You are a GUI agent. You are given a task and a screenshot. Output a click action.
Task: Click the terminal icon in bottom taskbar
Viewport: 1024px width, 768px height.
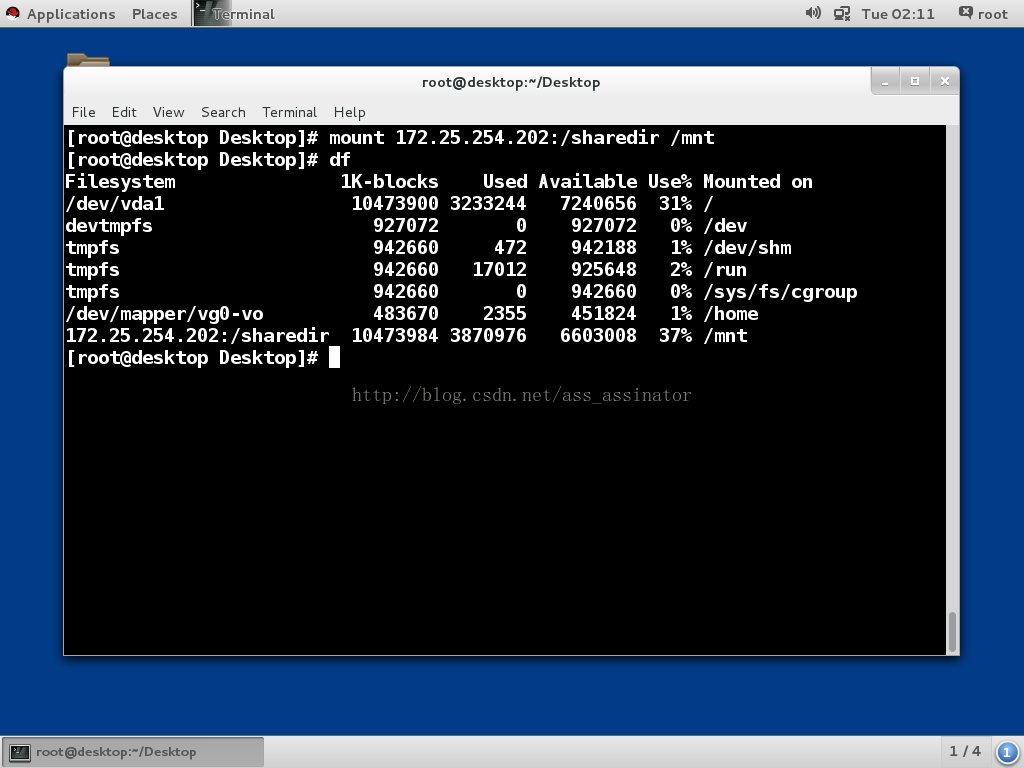click(20, 752)
